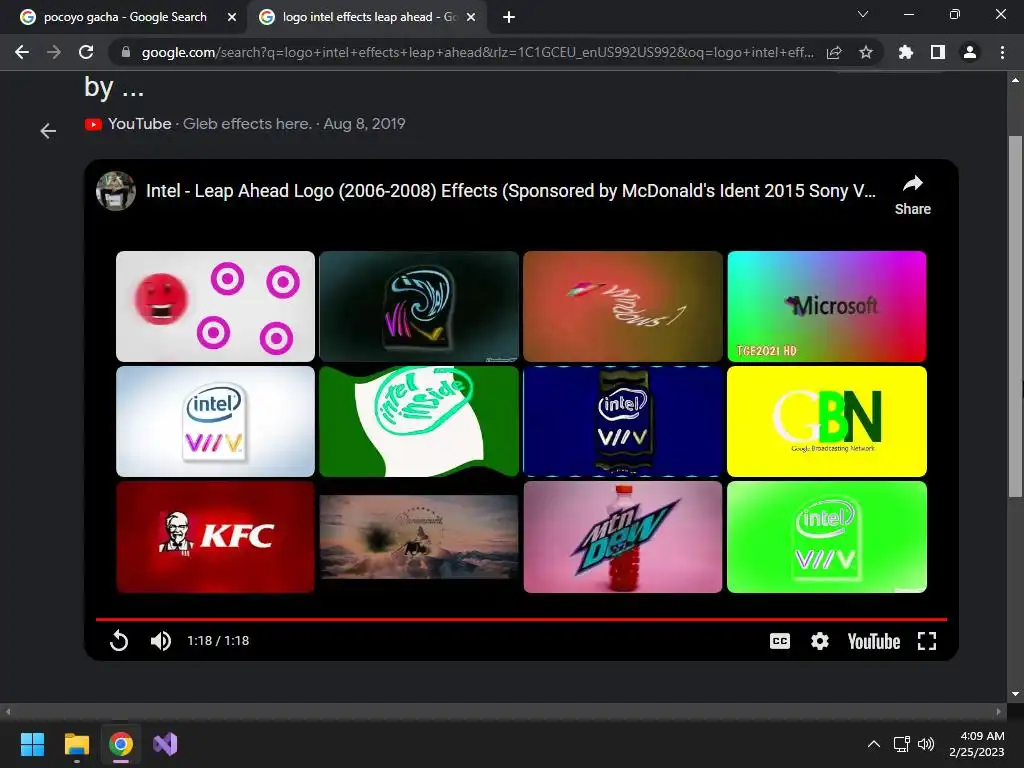Close the pocoyo gacha tab
This screenshot has width=1024, height=768.
click(x=232, y=18)
